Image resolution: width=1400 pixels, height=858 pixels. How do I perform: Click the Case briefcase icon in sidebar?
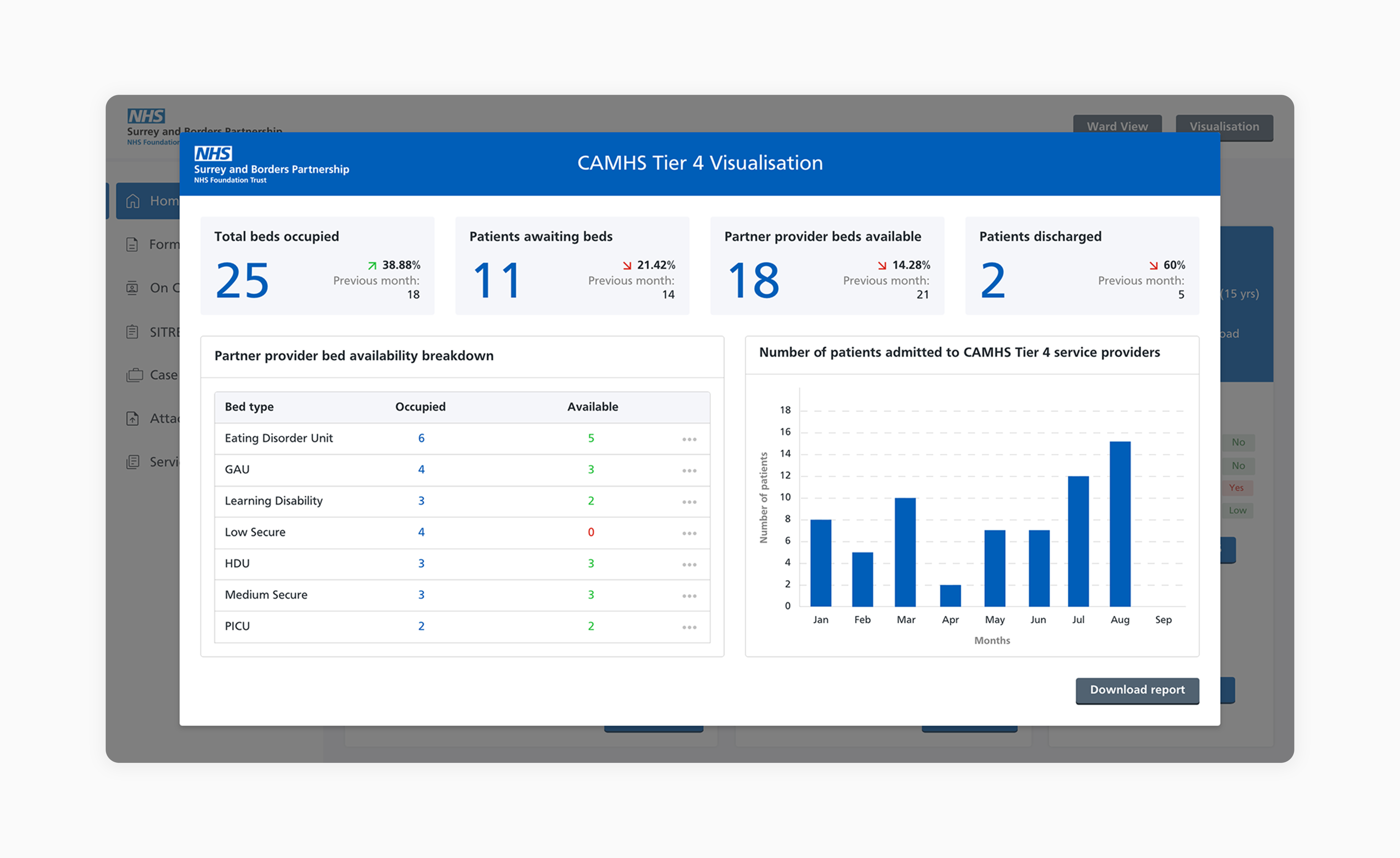pyautogui.click(x=134, y=375)
